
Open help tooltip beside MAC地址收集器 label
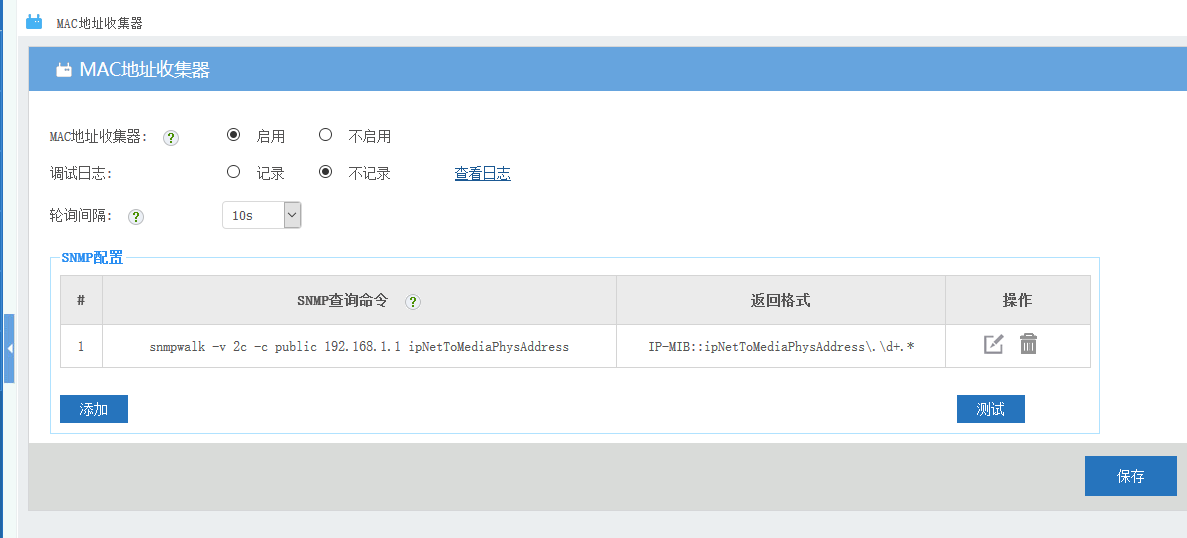click(171, 138)
